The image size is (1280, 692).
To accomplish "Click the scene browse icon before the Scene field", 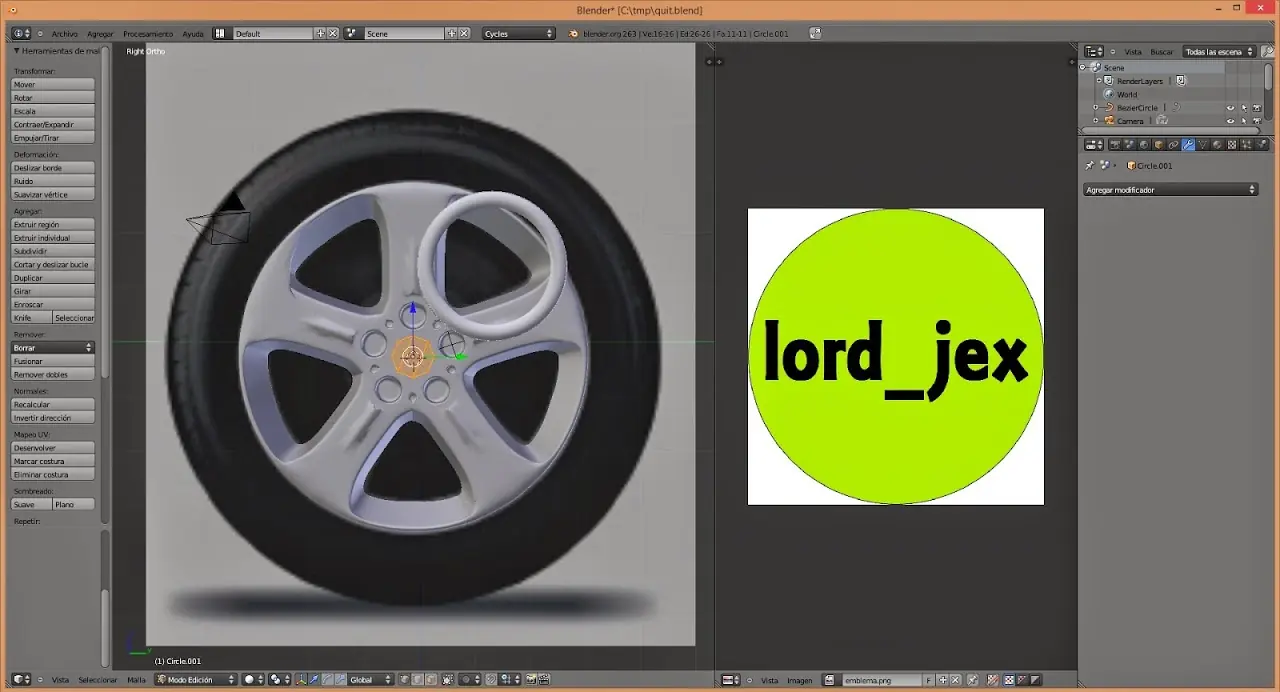I will click(352, 33).
